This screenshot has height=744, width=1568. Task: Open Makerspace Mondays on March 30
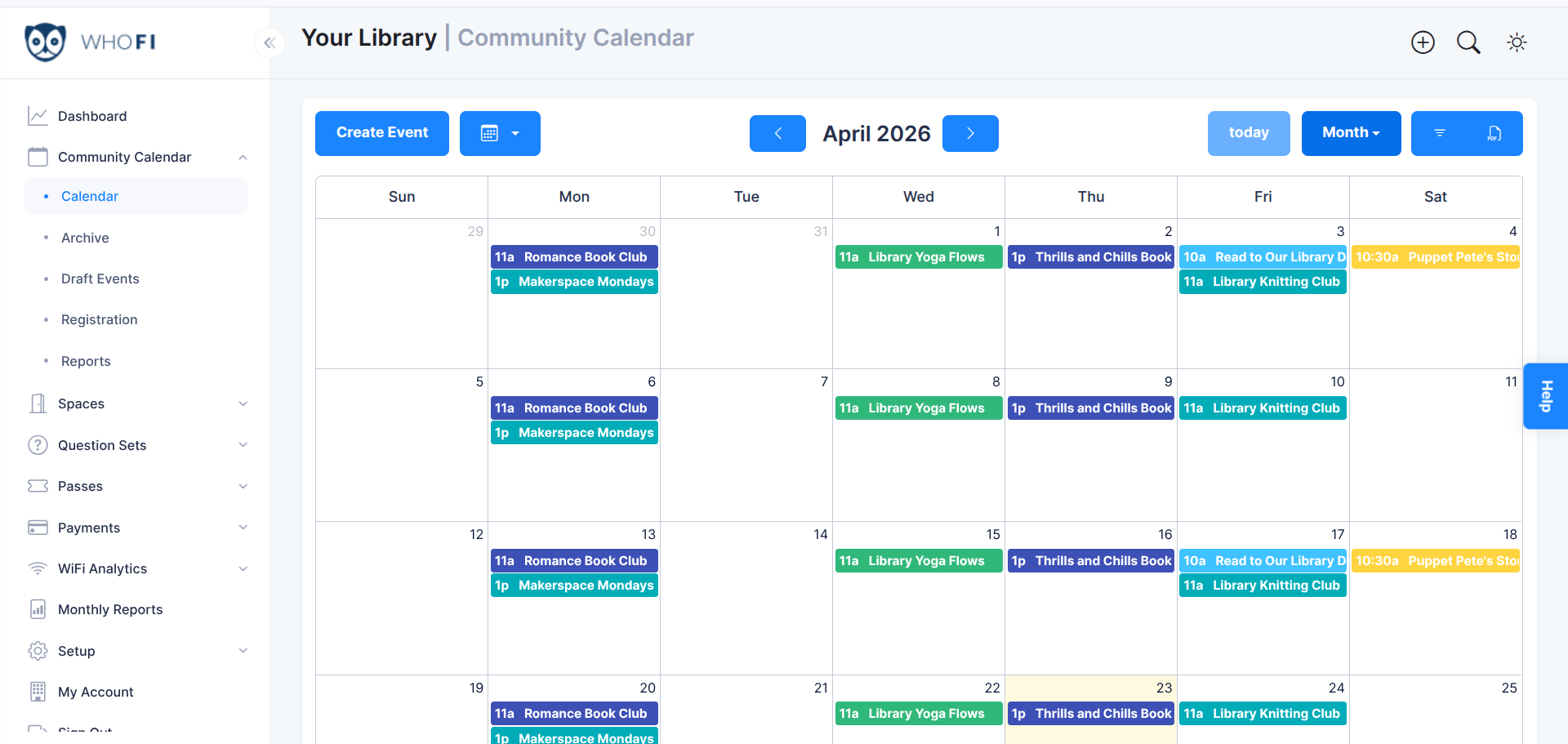574,282
